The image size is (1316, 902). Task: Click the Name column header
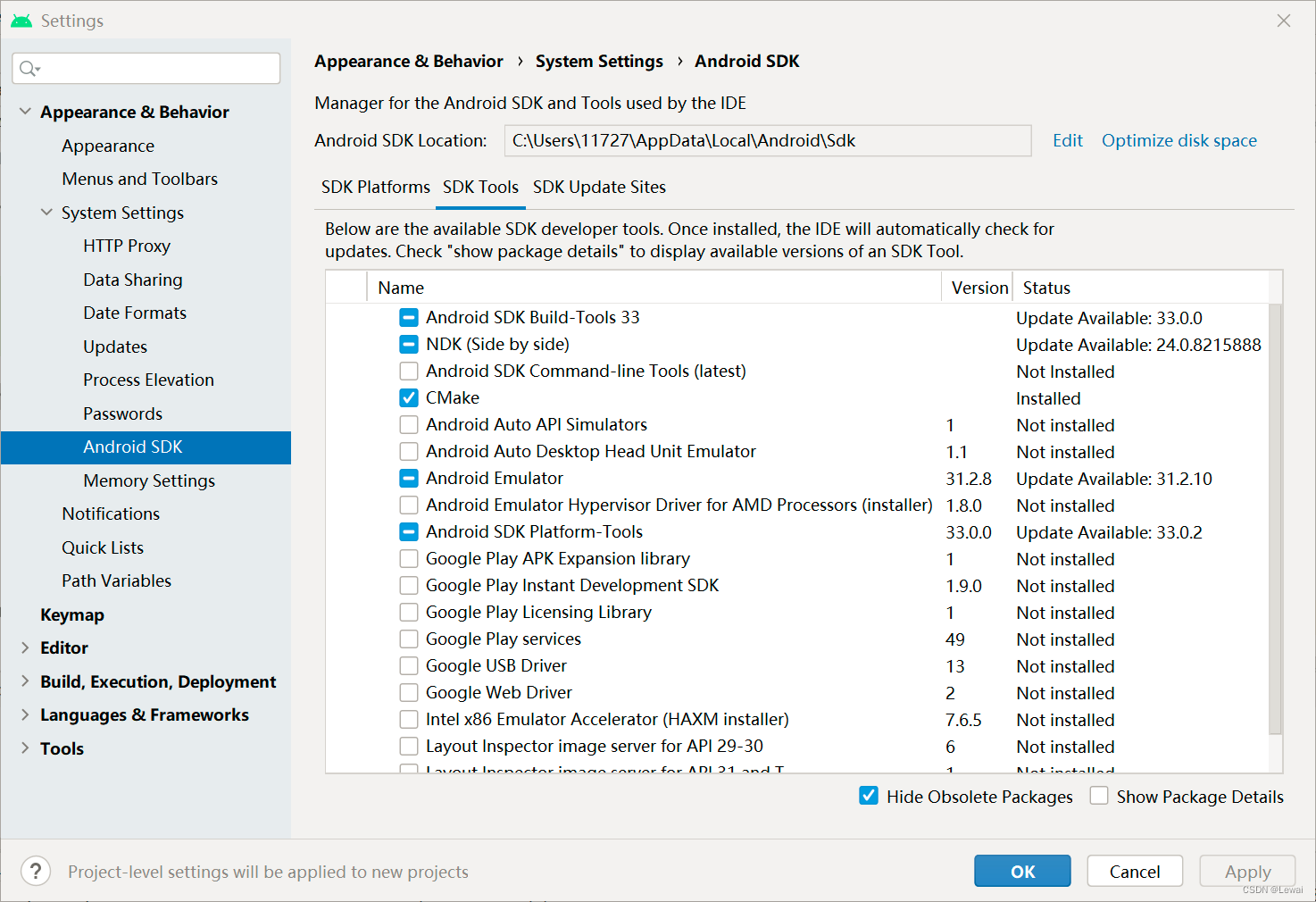654,288
